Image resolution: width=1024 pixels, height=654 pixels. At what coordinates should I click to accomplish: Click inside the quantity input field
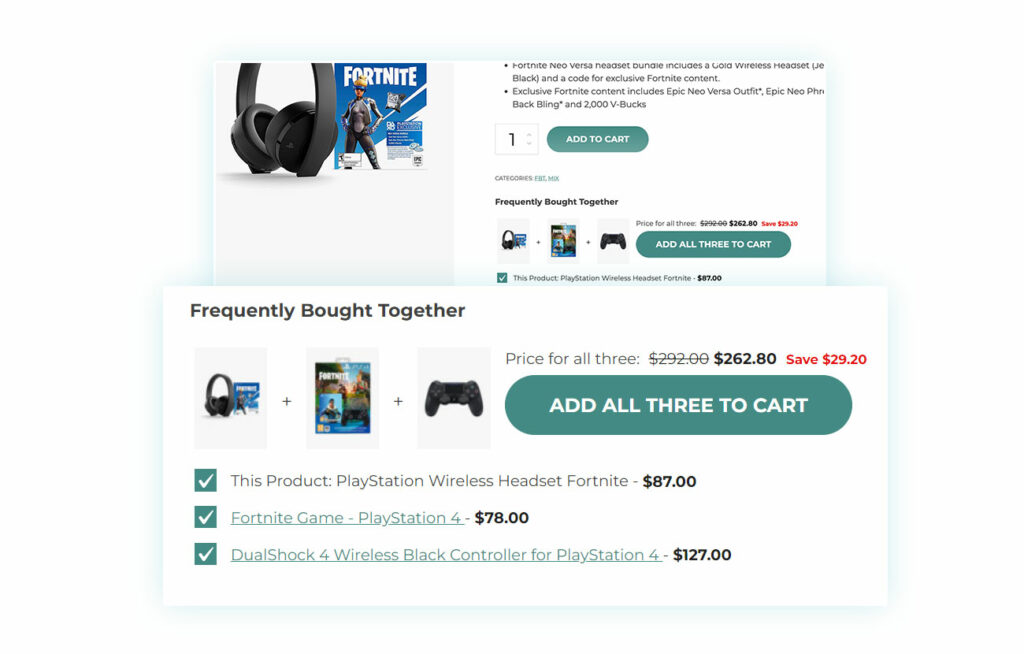tap(510, 139)
